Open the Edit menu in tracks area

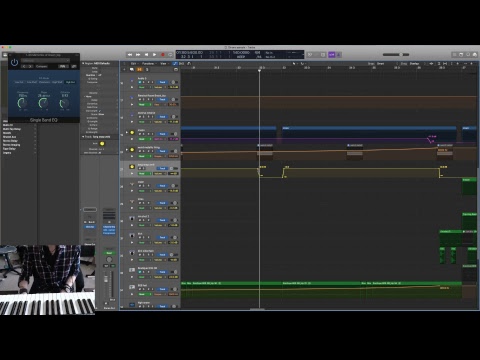134,63
